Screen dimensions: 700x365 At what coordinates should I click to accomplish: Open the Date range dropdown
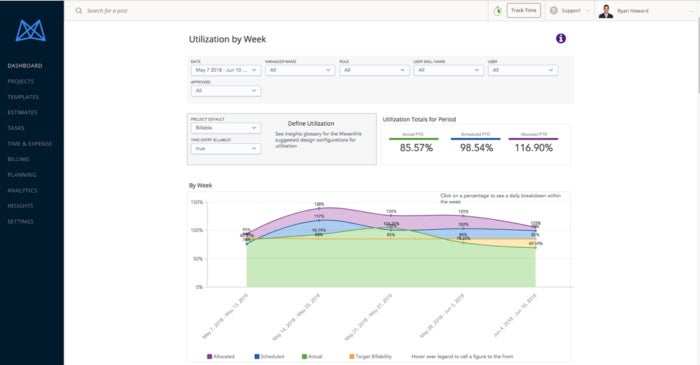click(x=226, y=70)
